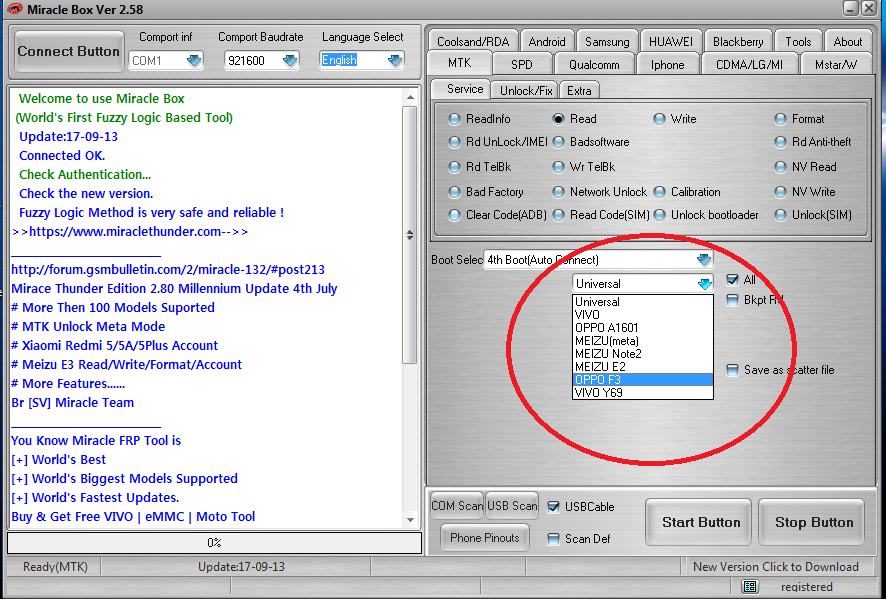The width and height of the screenshot is (886, 599).
Task: Click New Version Click to Download
Action: [776, 567]
